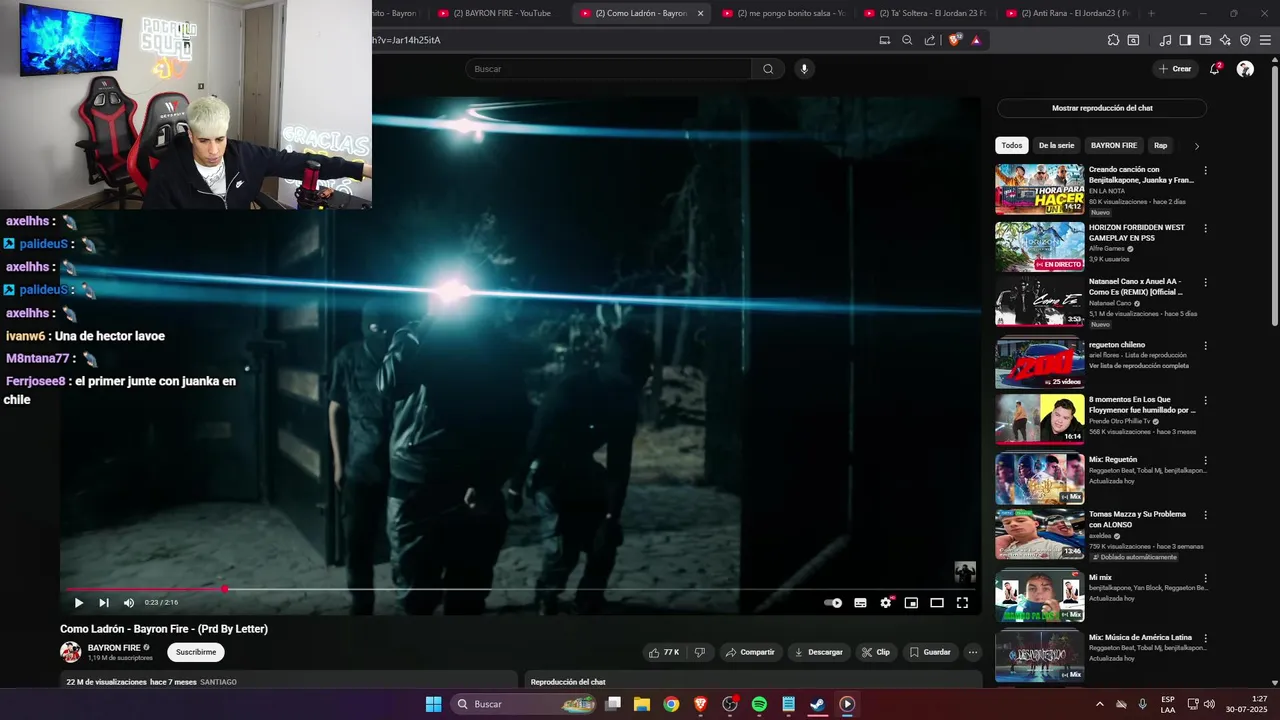Select the BAYRON FIRE filter chip
Image resolution: width=1280 pixels, height=720 pixels.
tap(1114, 145)
